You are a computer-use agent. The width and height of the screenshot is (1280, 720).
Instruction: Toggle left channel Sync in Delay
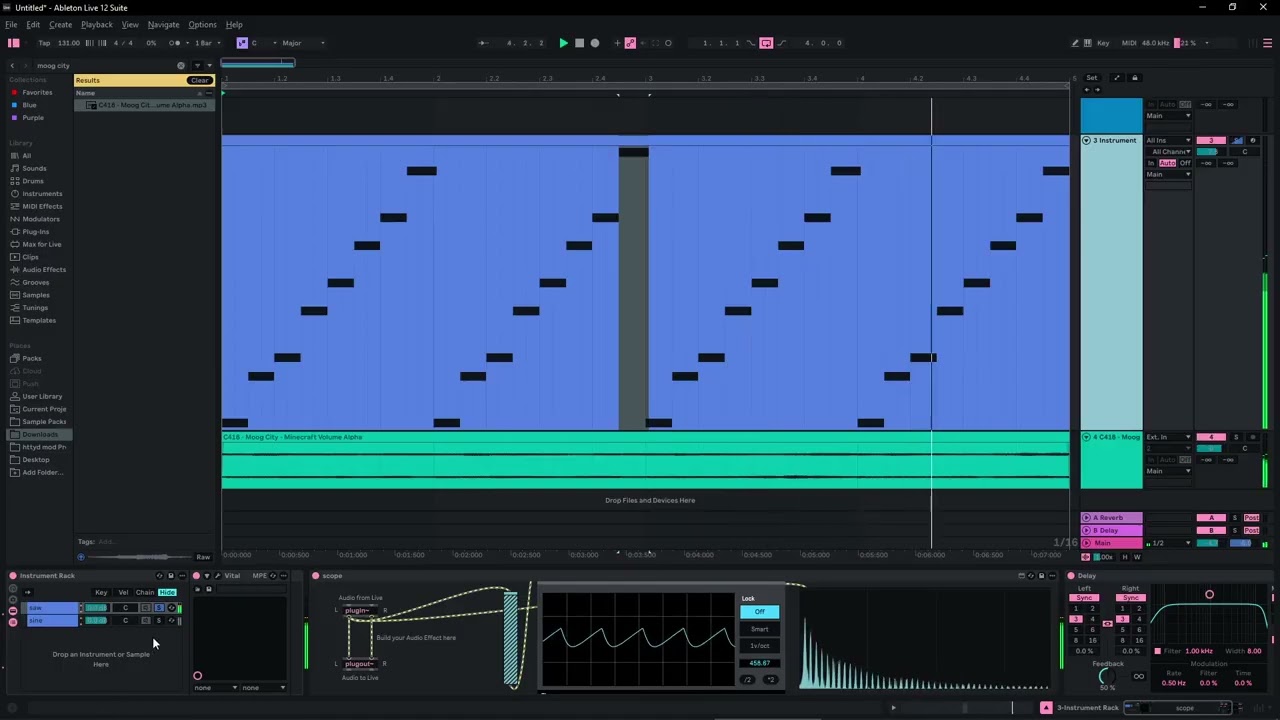1084,598
